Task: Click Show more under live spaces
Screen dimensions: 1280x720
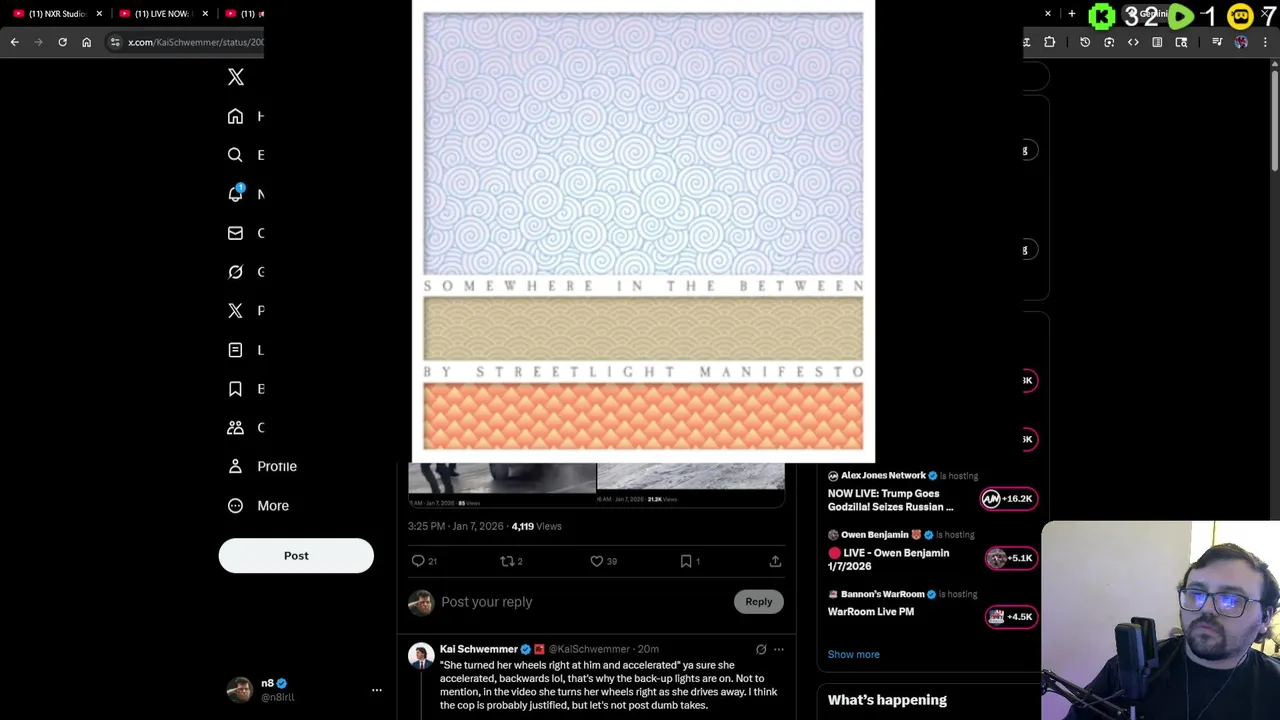Action: pyautogui.click(x=854, y=654)
